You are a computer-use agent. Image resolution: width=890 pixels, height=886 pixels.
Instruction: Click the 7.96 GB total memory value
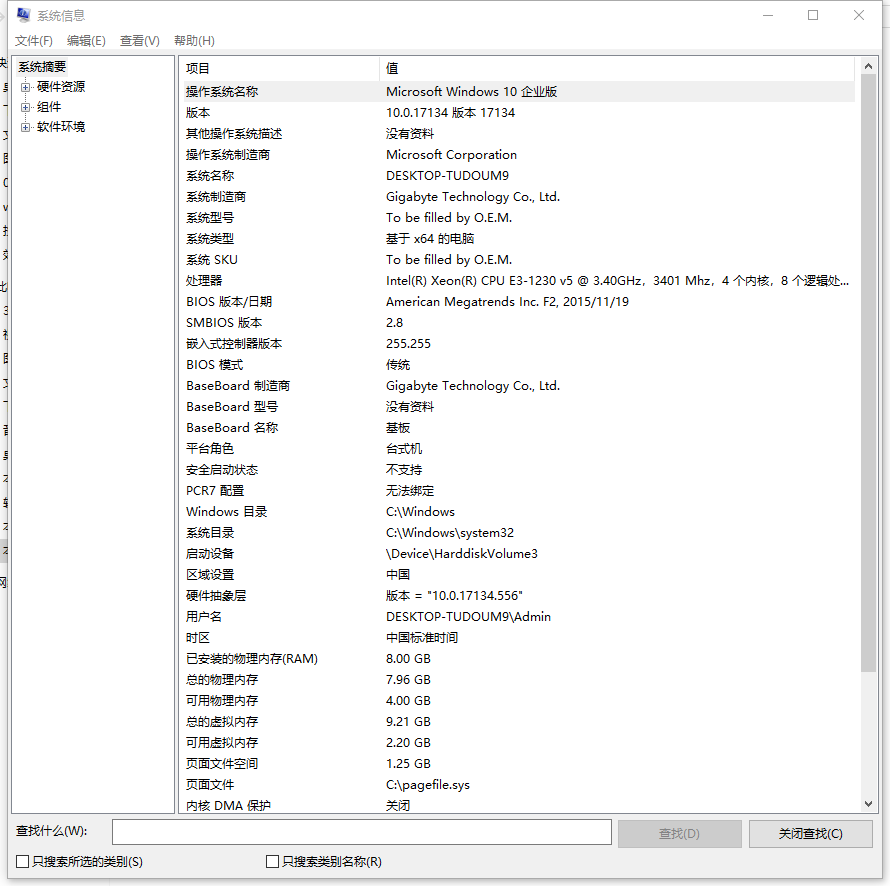(x=408, y=680)
